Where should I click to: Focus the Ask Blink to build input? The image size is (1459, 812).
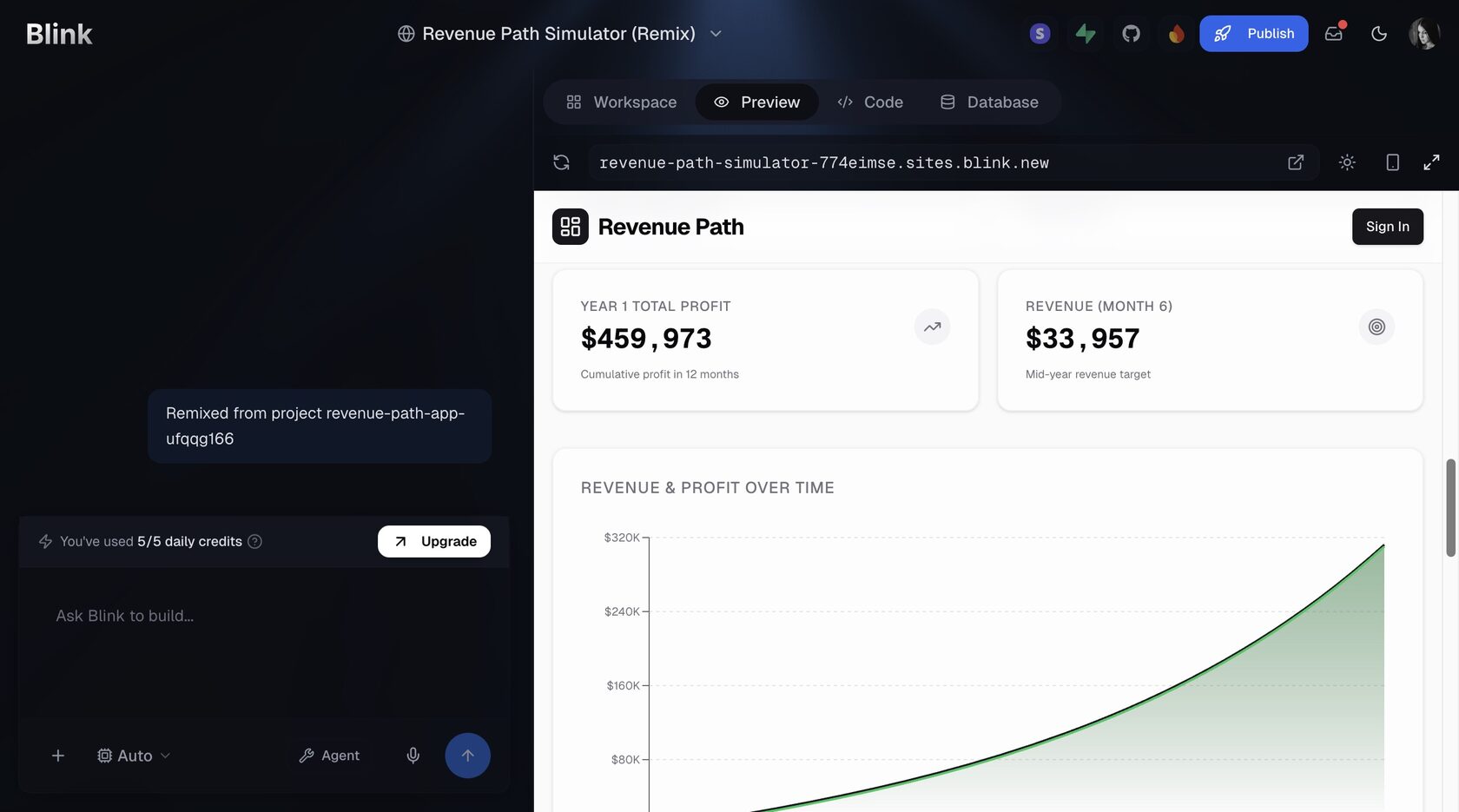(264, 616)
